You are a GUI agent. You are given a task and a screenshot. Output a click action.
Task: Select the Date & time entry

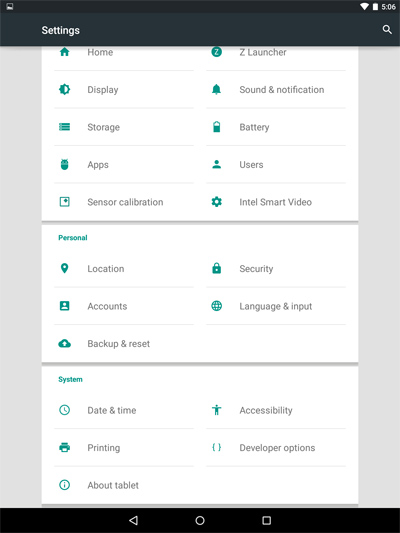tap(124, 410)
